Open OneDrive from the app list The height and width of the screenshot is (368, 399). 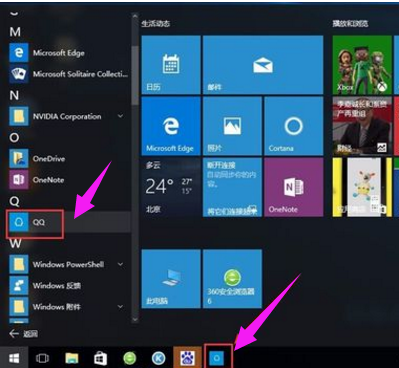tap(68, 159)
